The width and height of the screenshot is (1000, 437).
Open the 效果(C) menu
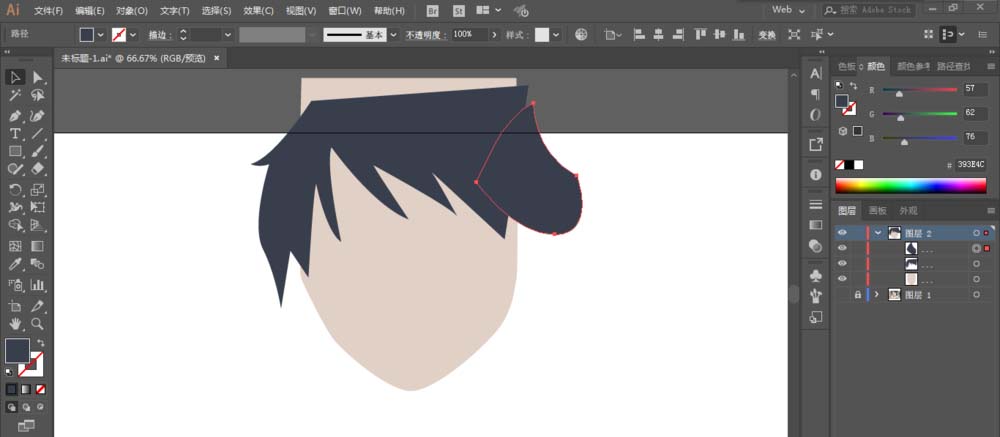pos(258,11)
